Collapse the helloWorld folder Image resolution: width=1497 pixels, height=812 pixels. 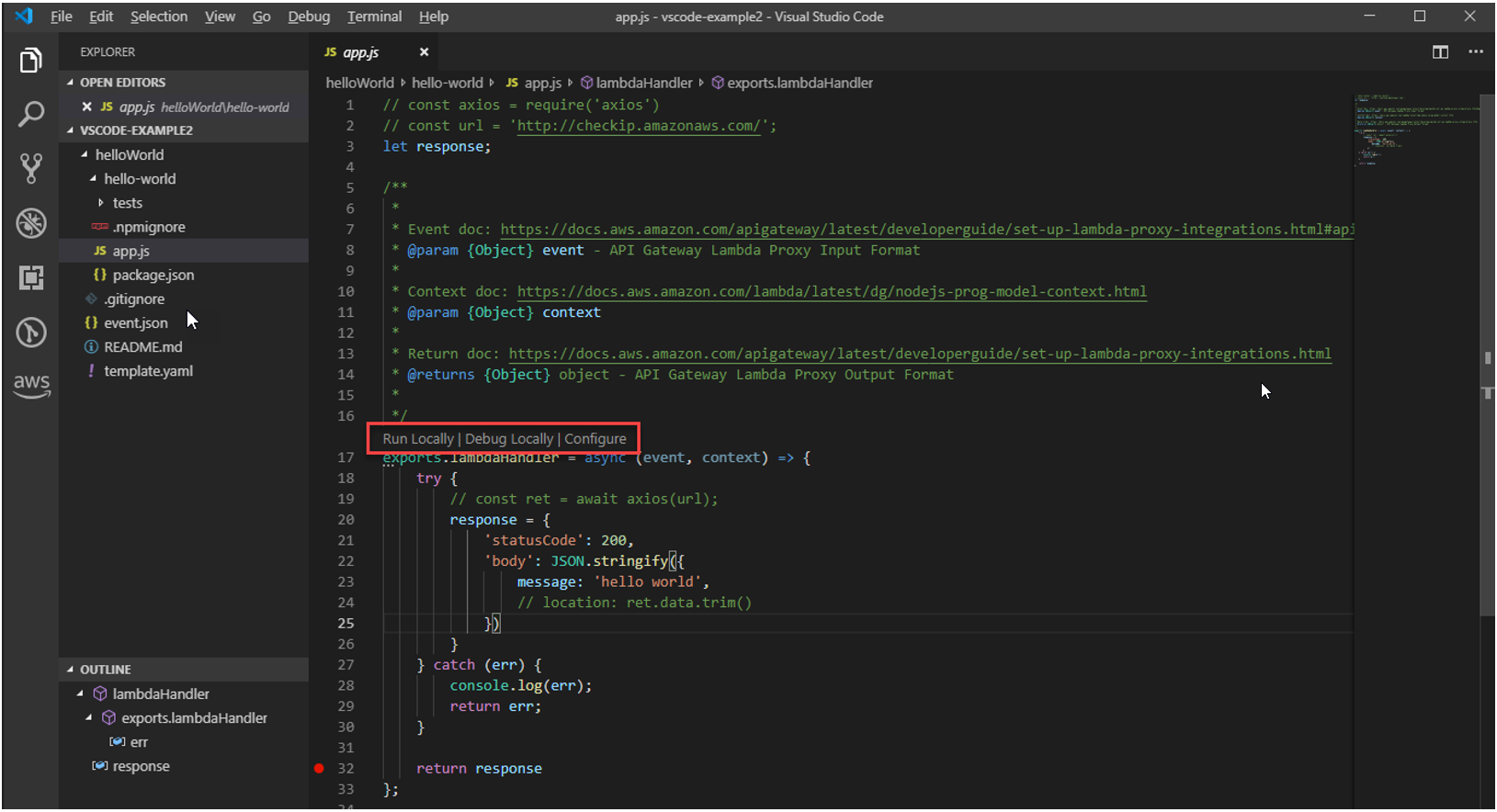point(129,155)
